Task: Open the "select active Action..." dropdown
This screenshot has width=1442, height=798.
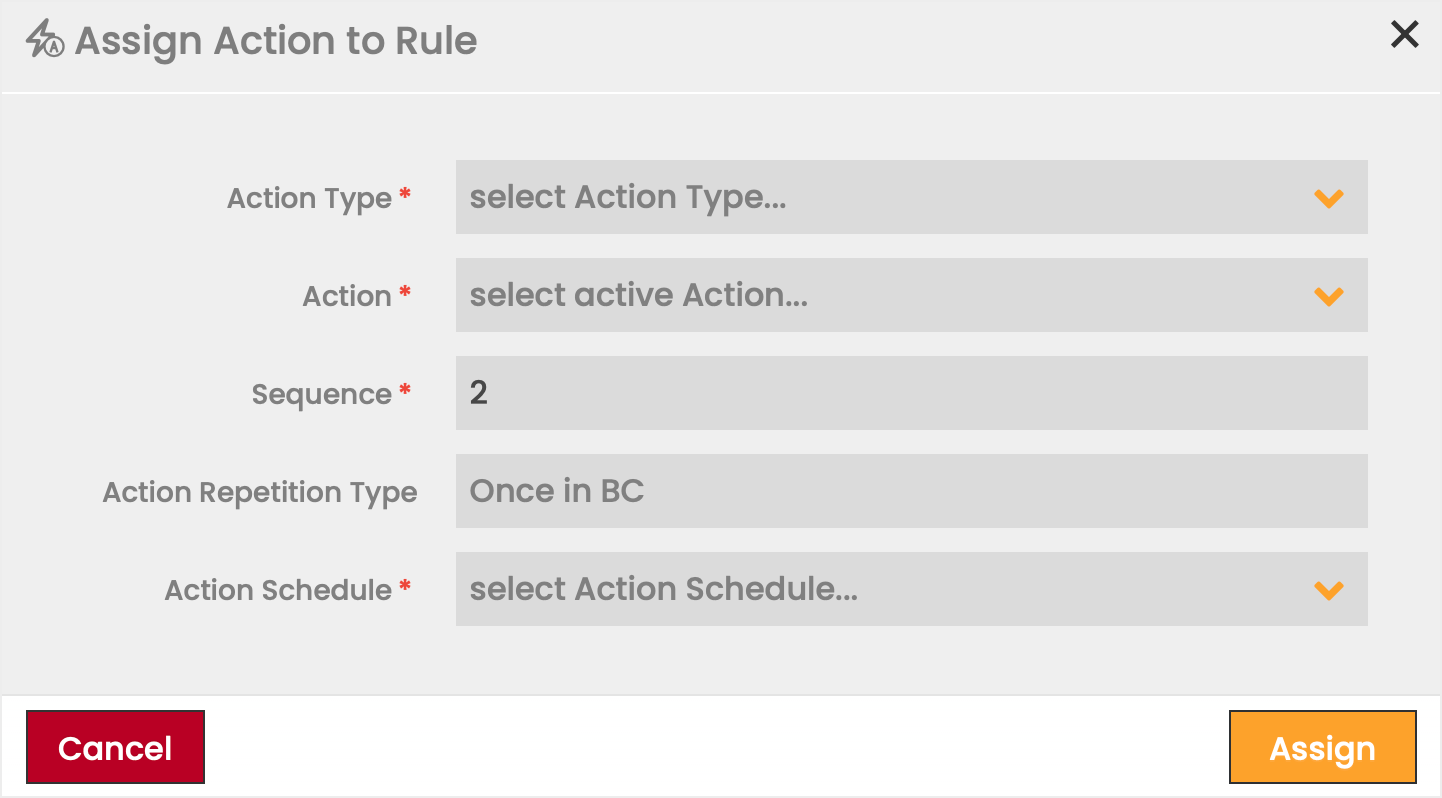Action: pyautogui.click(x=880, y=296)
